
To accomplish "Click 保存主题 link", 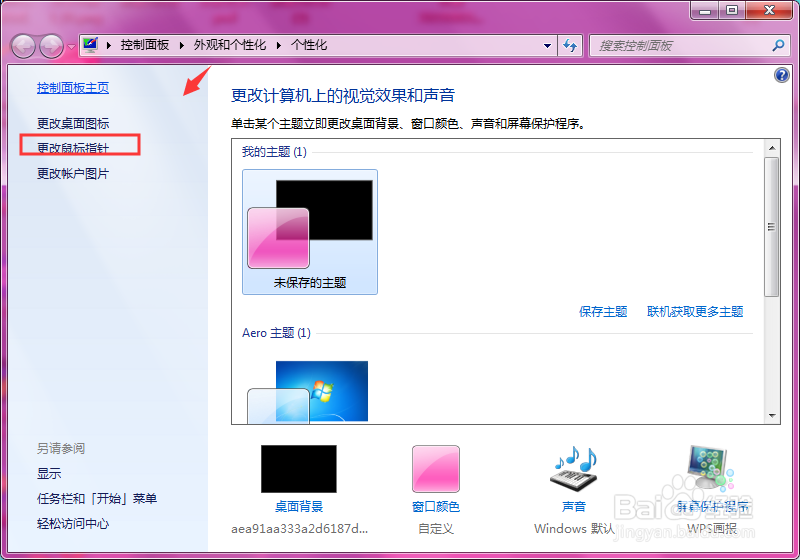I will tap(603, 312).
